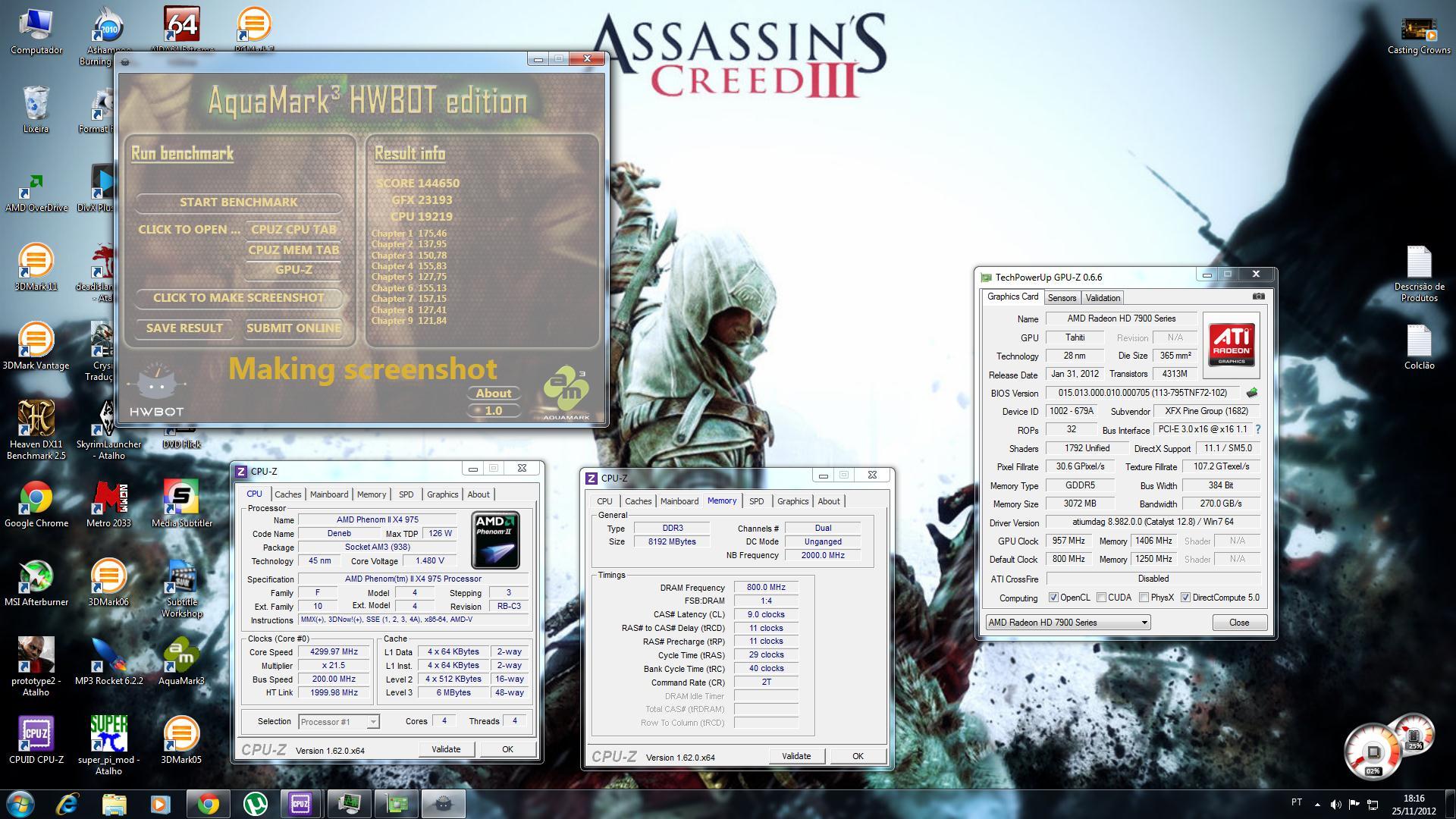Open the SPD tab in left CPU-Z

pyautogui.click(x=406, y=494)
